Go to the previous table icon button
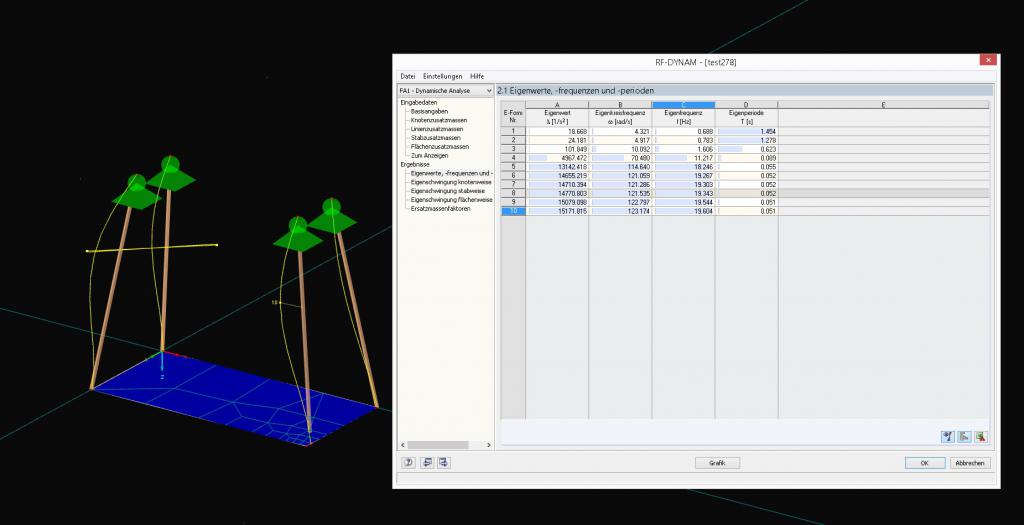Image resolution: width=1024 pixels, height=525 pixels. [x=427, y=462]
